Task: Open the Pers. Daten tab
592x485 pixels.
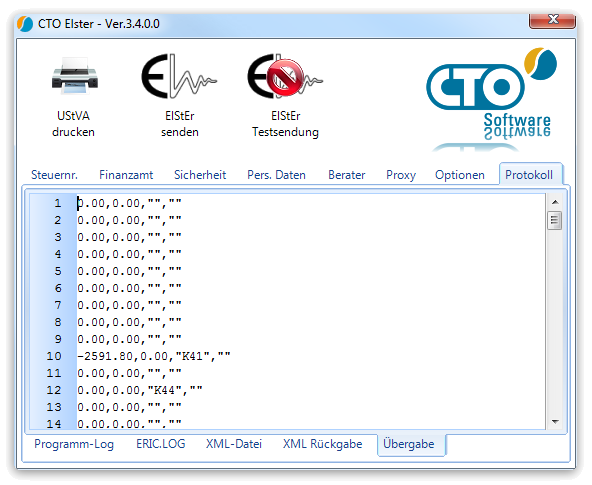Action: click(x=276, y=175)
